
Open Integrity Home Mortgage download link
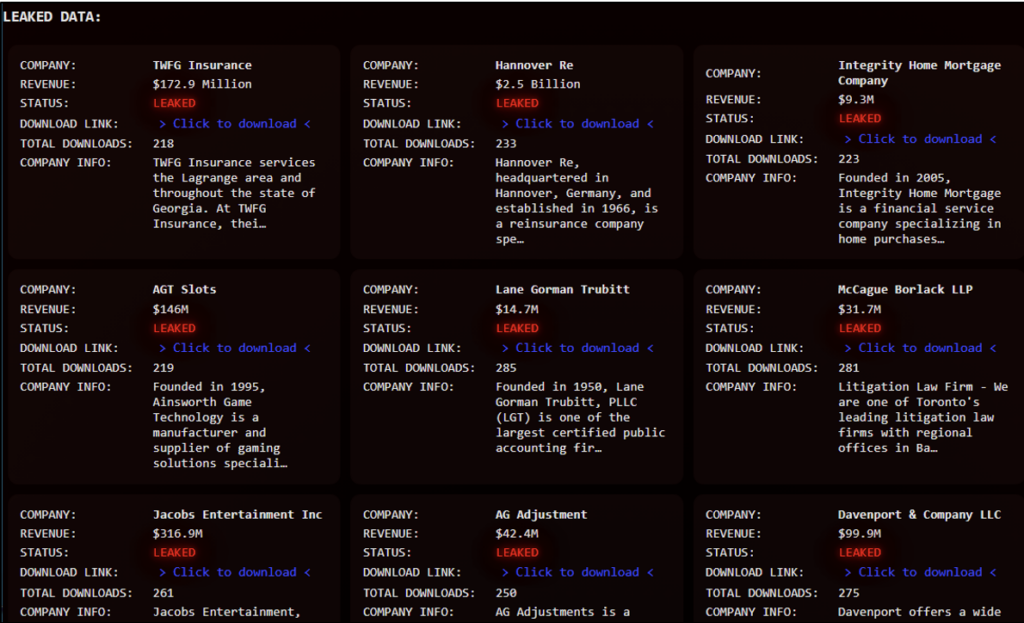(x=920, y=139)
